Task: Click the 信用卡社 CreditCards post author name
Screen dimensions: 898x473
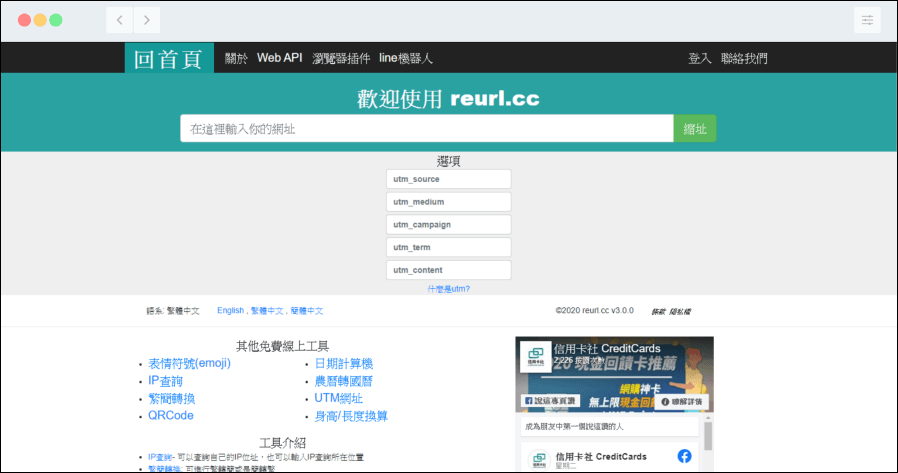Action: coord(601,456)
